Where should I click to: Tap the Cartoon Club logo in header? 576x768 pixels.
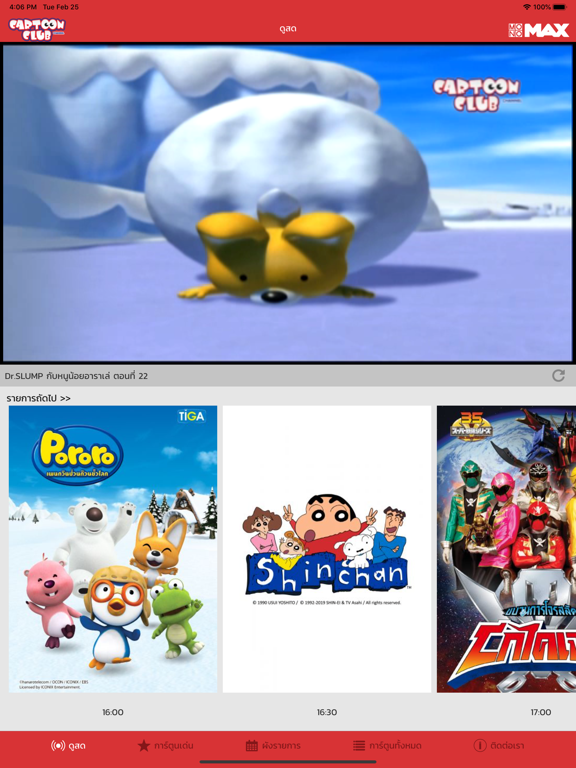click(37, 29)
